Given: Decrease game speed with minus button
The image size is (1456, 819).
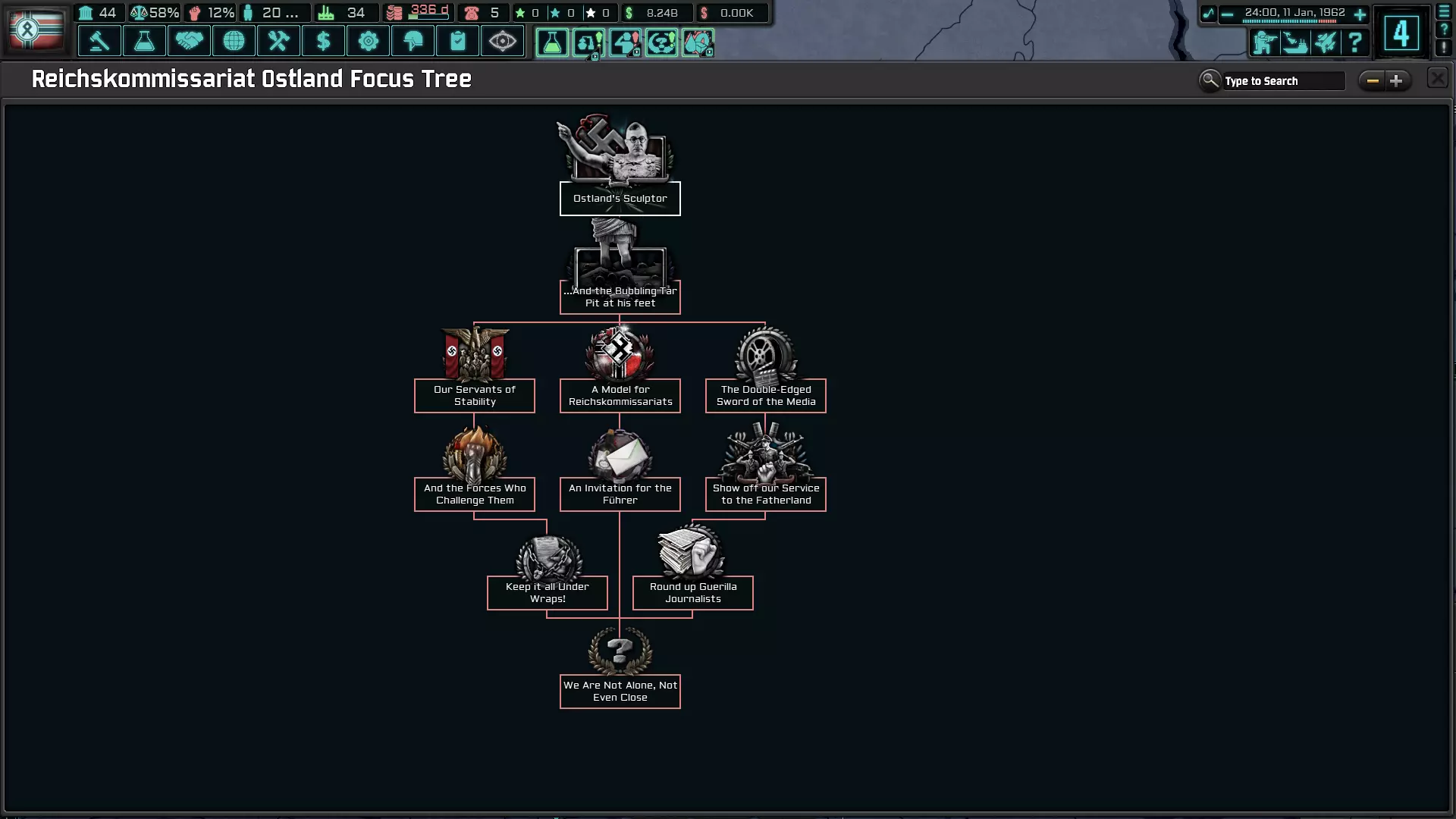Looking at the screenshot, I should coord(1227,14).
